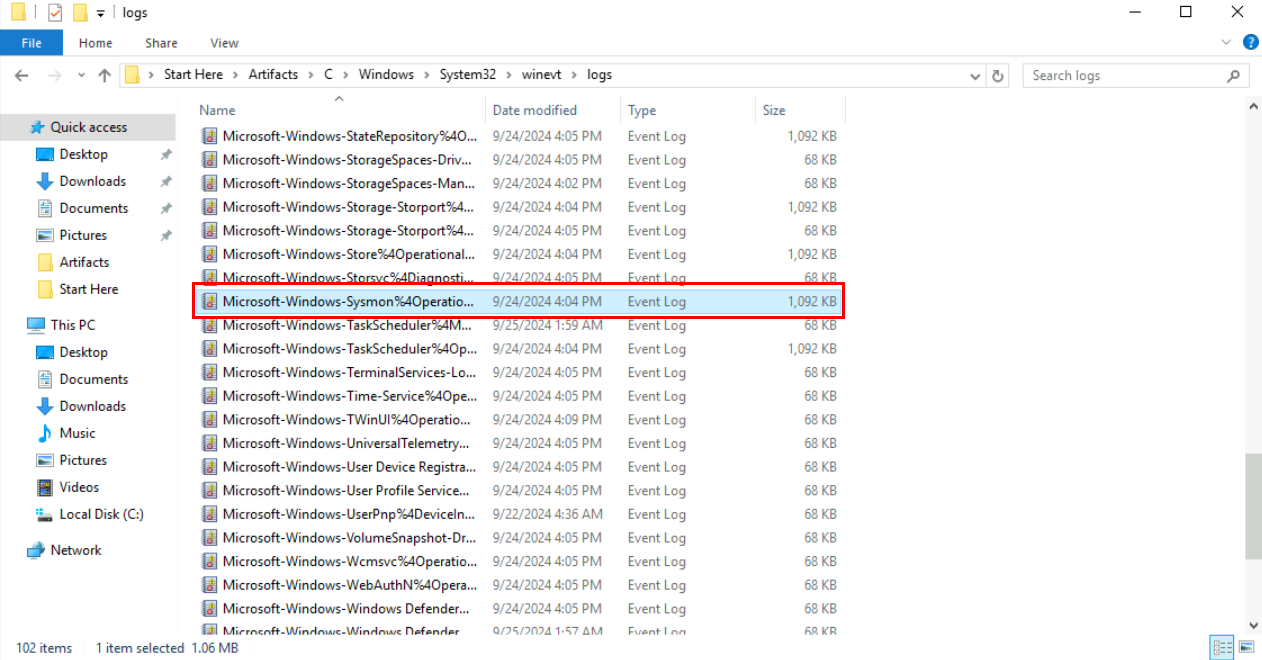Open the Help question mark icon

1250,43
